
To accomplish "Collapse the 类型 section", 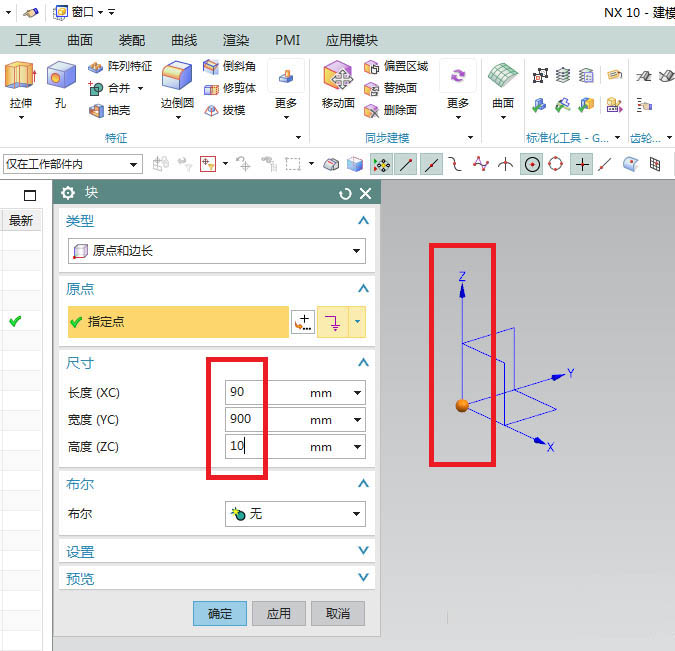I will (363, 220).
